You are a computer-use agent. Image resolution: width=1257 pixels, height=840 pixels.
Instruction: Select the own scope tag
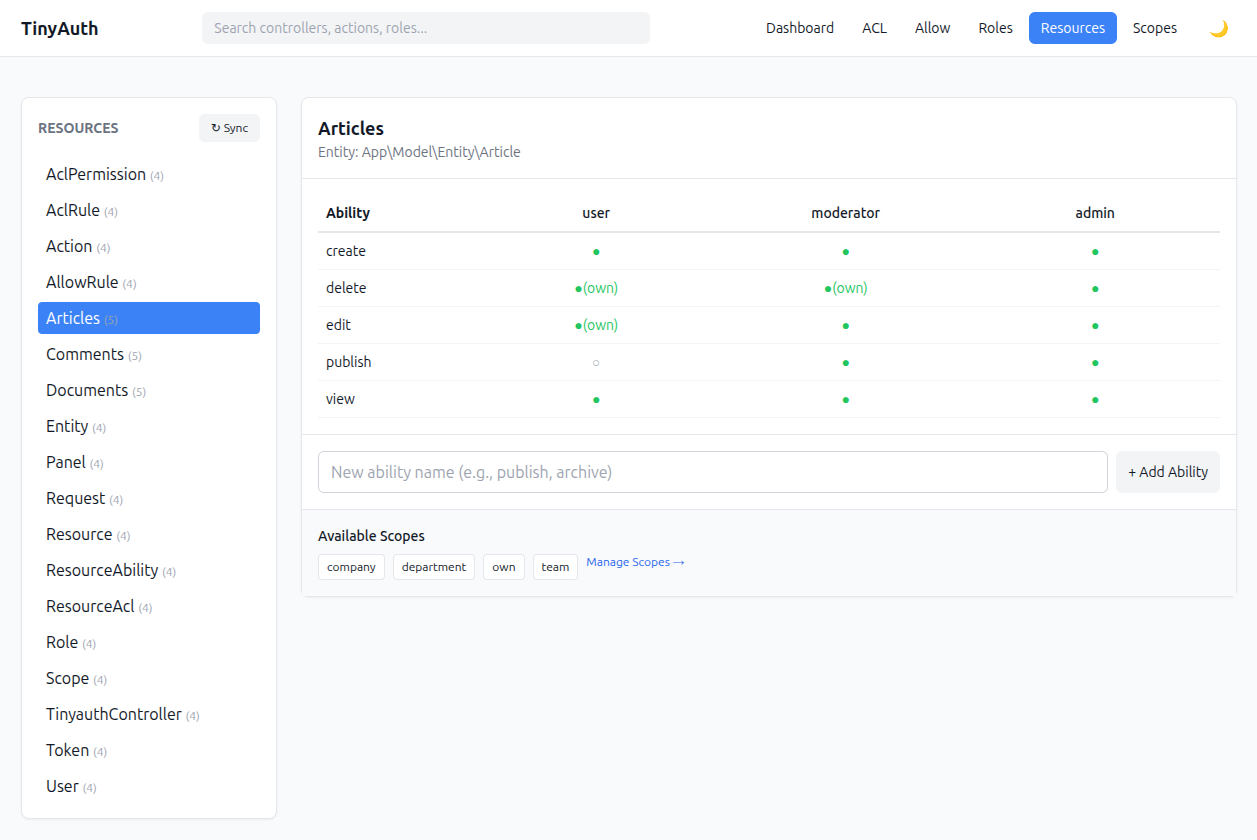click(504, 567)
